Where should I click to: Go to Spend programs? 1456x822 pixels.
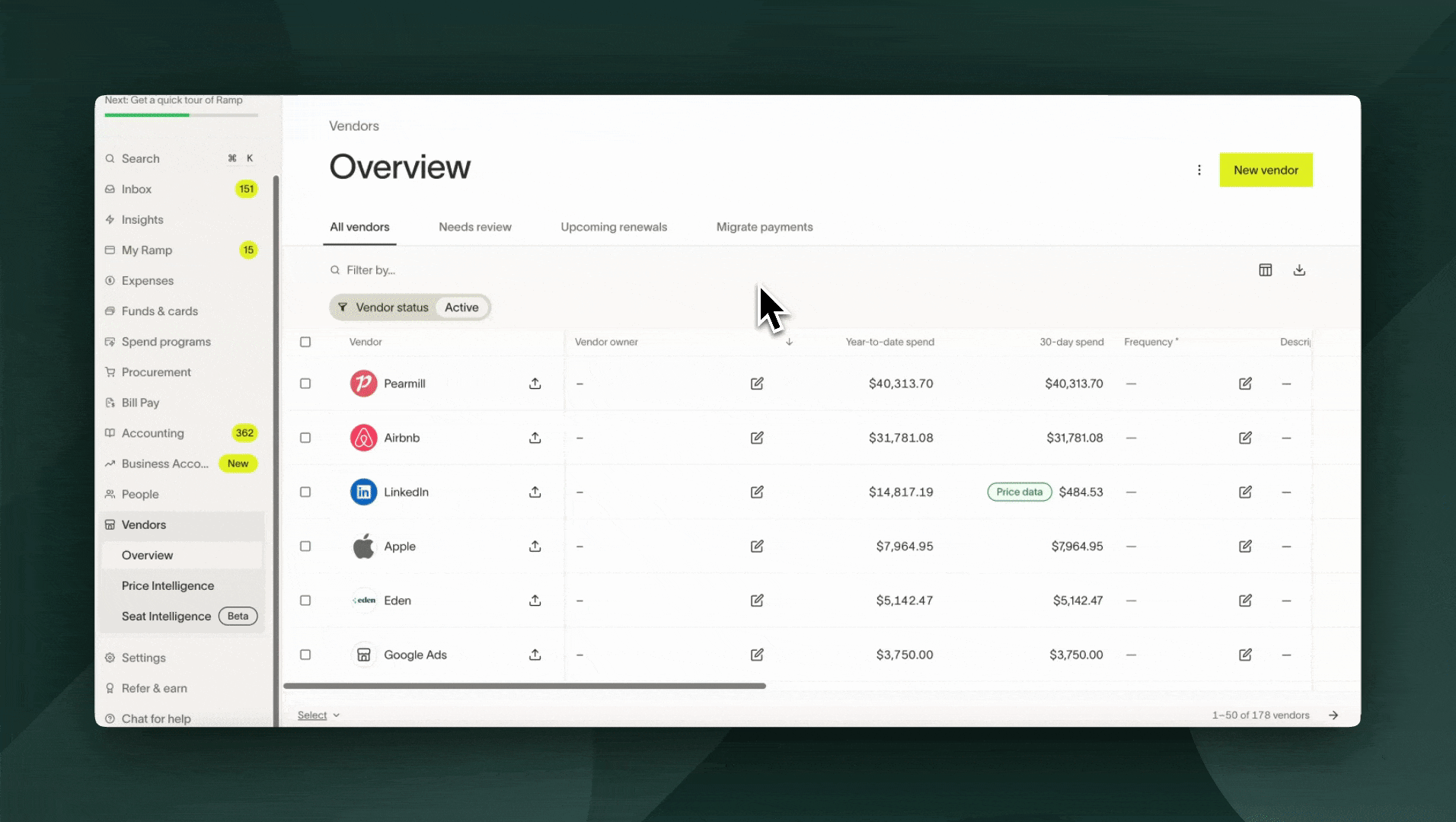click(181, 342)
